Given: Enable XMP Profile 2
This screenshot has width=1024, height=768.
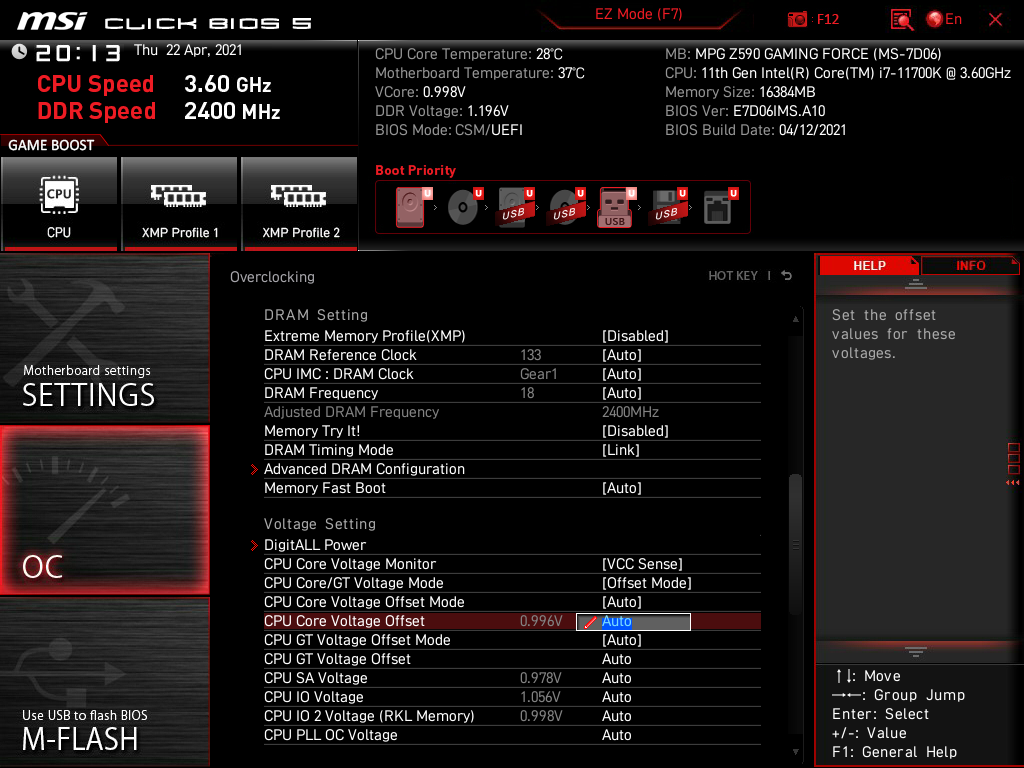Looking at the screenshot, I should [x=300, y=203].
